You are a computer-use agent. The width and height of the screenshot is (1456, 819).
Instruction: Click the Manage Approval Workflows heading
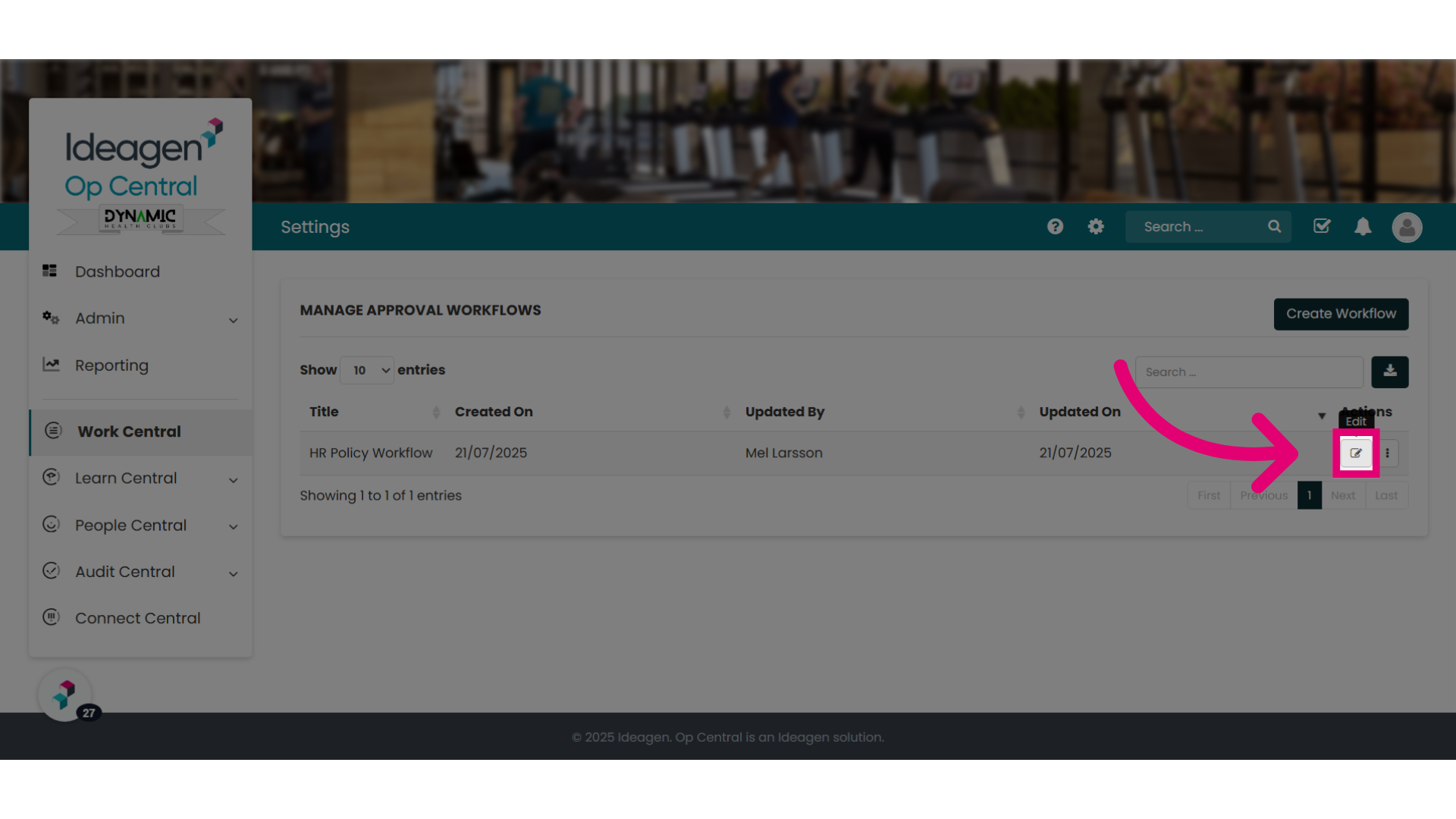(420, 310)
